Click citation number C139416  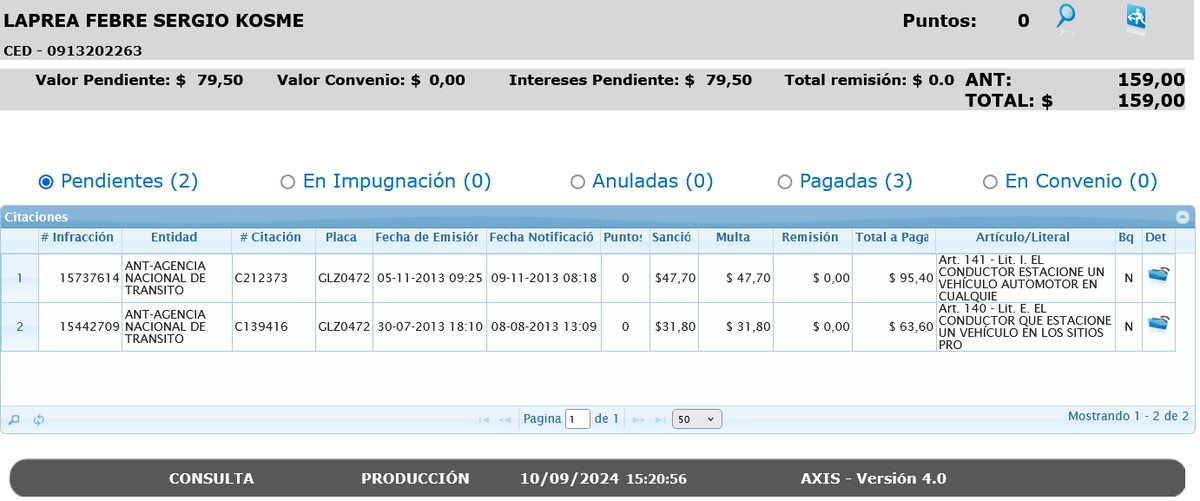point(261,327)
